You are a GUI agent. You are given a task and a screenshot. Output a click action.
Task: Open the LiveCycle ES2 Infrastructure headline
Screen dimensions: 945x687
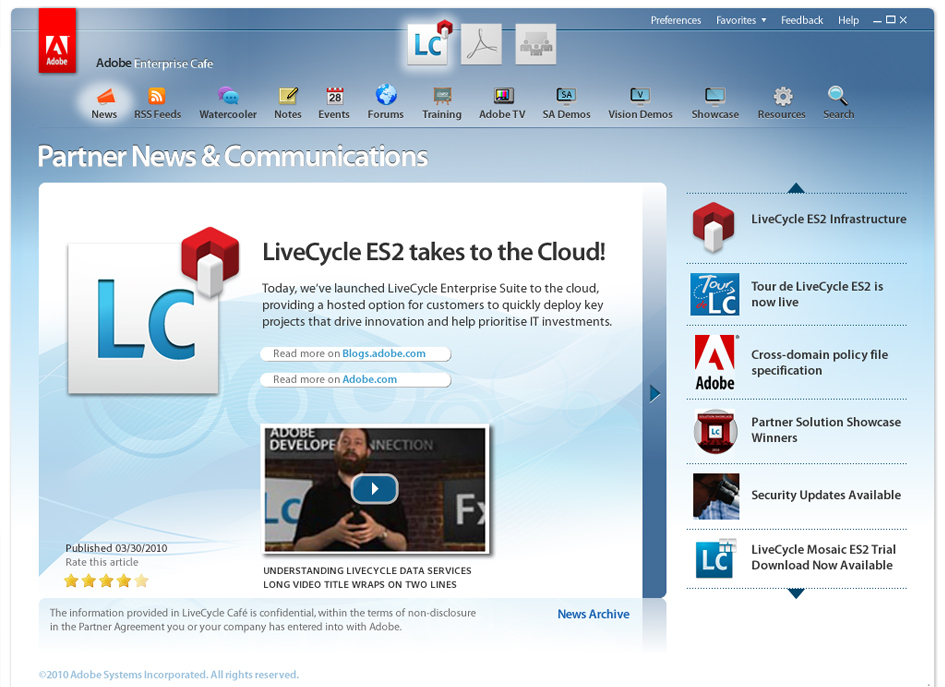coord(829,219)
